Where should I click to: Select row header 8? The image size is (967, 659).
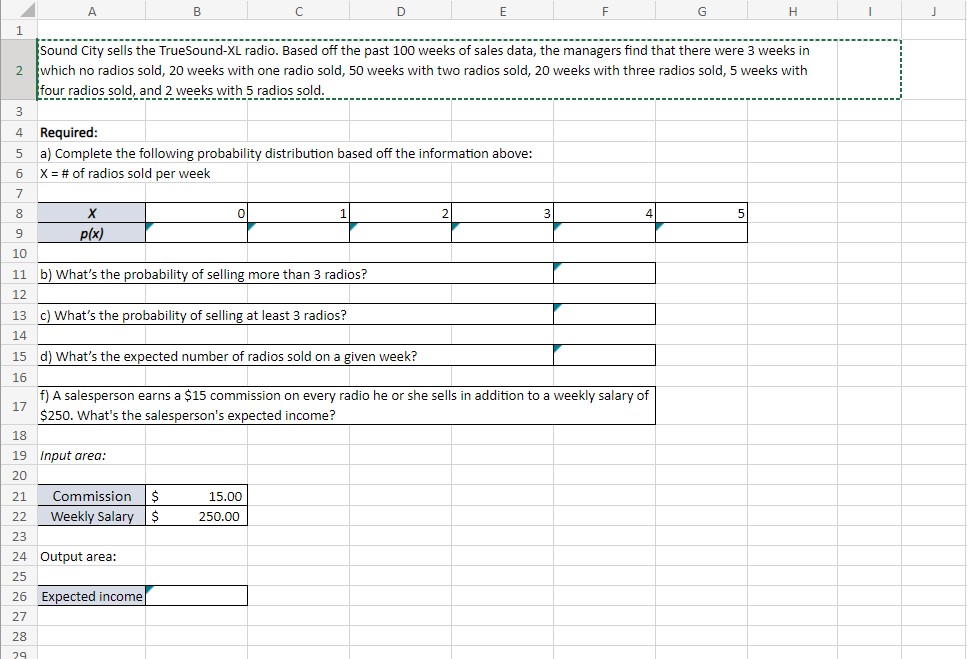(x=19, y=212)
